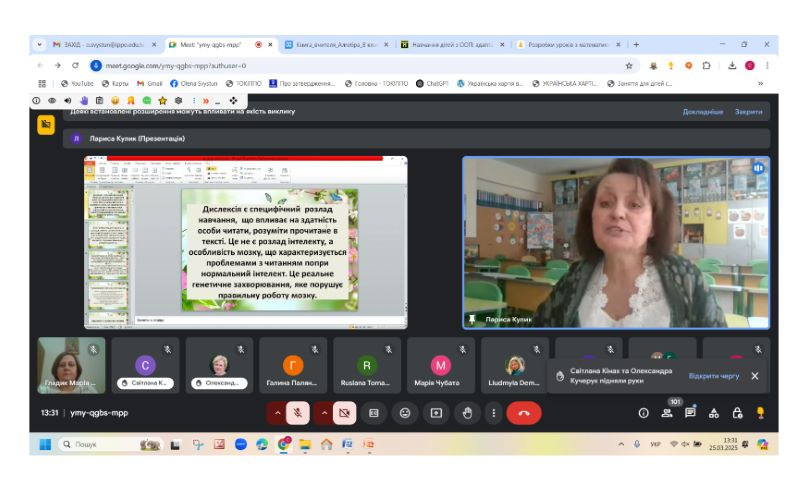Expand video settings arrow beside camera
This screenshot has width=800, height=488.
[x=324, y=413]
